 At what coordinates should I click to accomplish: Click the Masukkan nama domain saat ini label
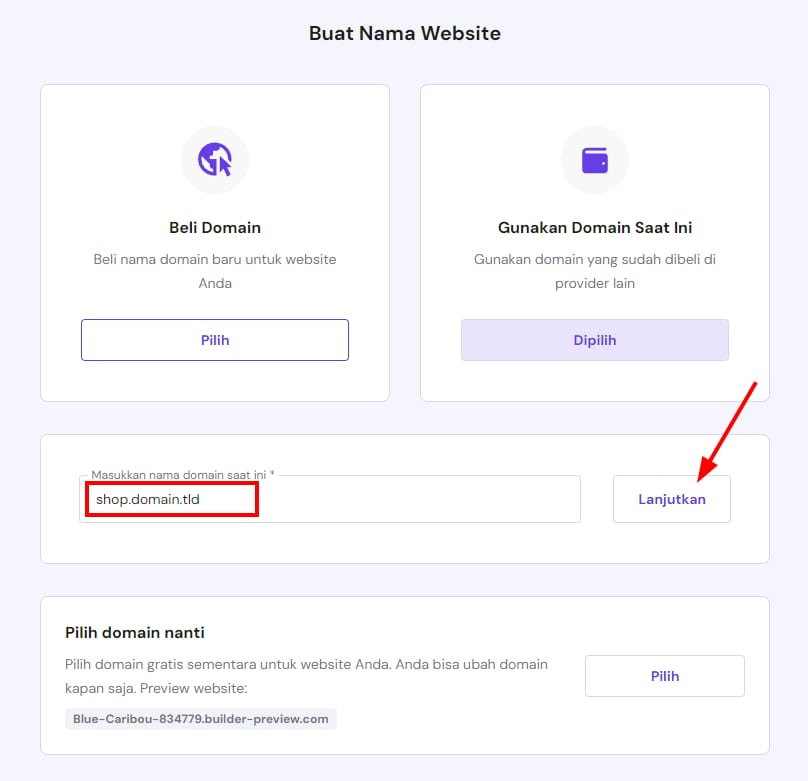182,474
